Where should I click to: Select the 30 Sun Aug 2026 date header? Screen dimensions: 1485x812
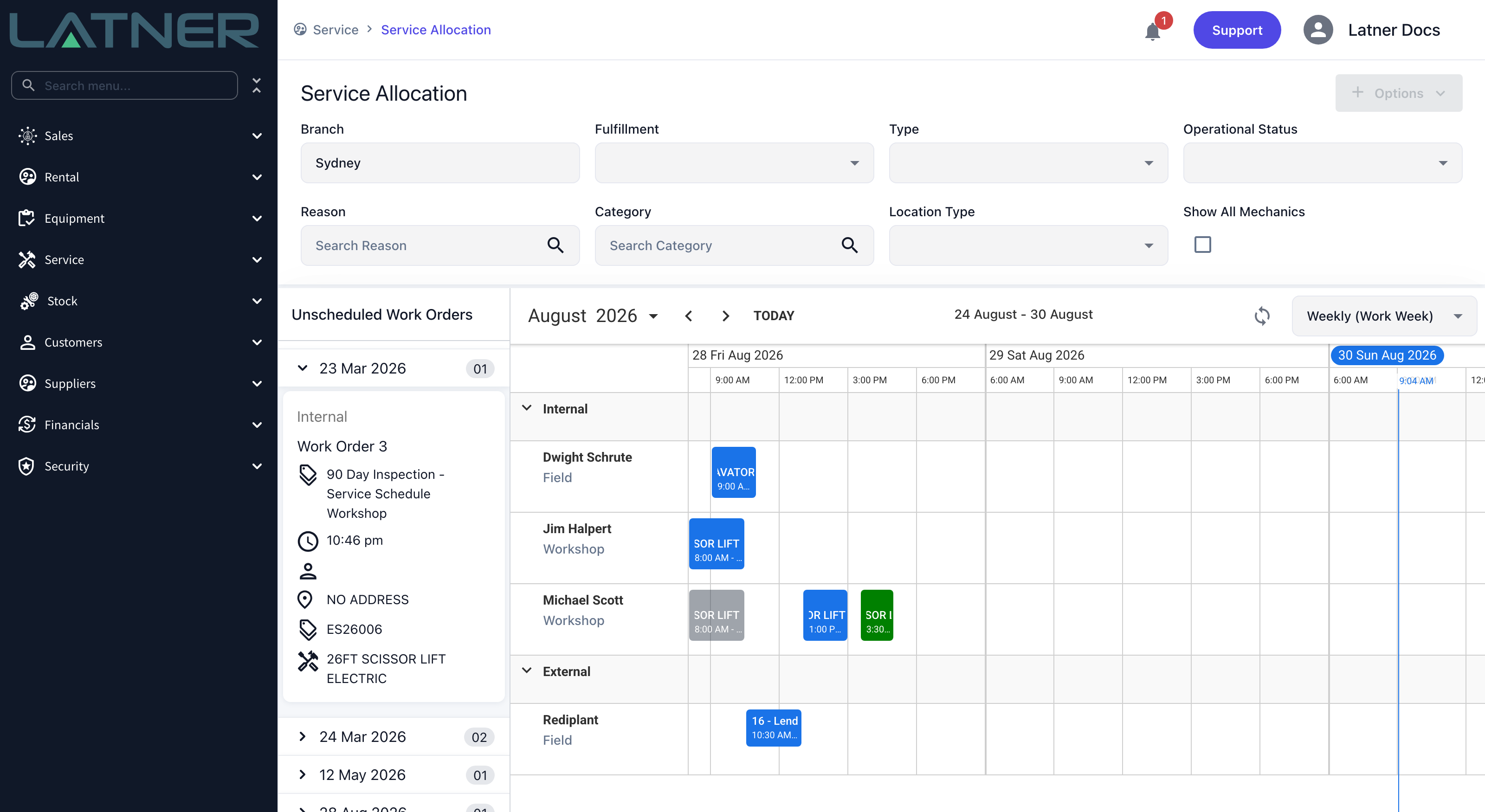coord(1387,355)
